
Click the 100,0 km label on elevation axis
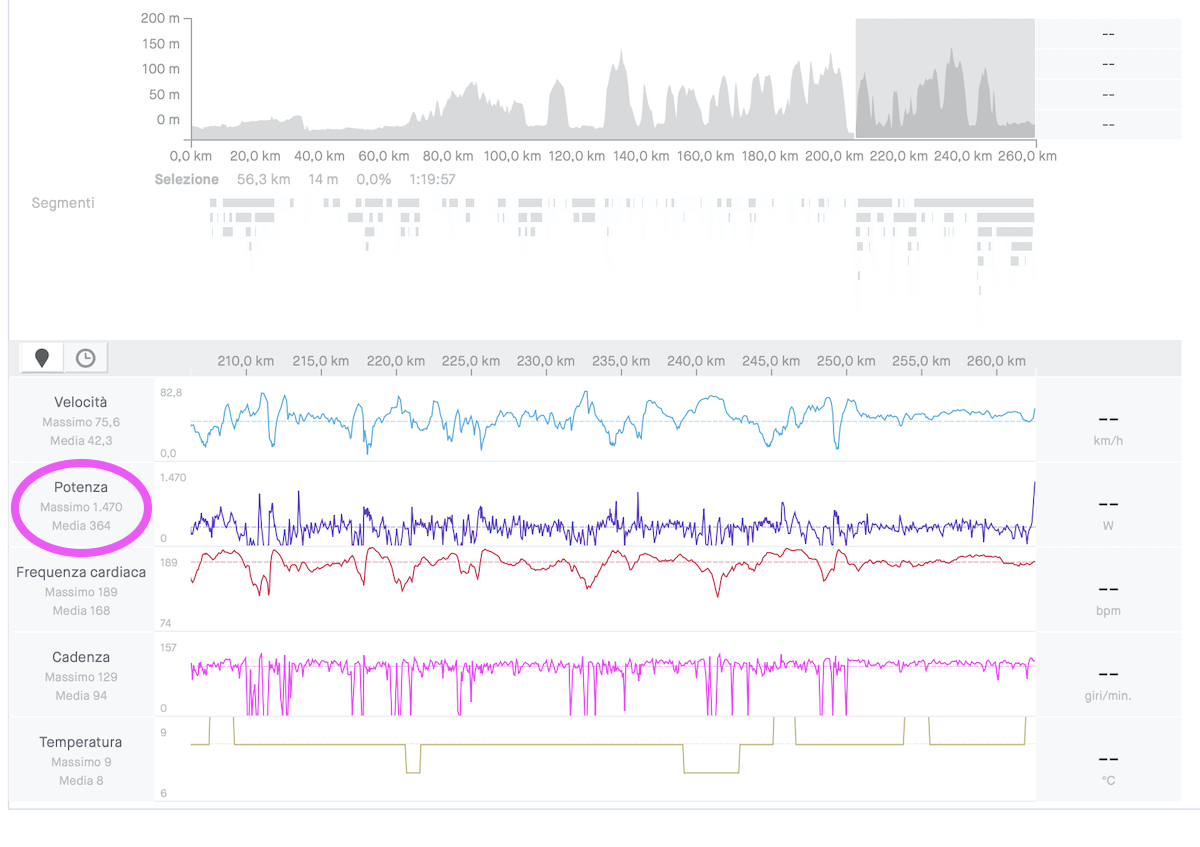tap(512, 156)
